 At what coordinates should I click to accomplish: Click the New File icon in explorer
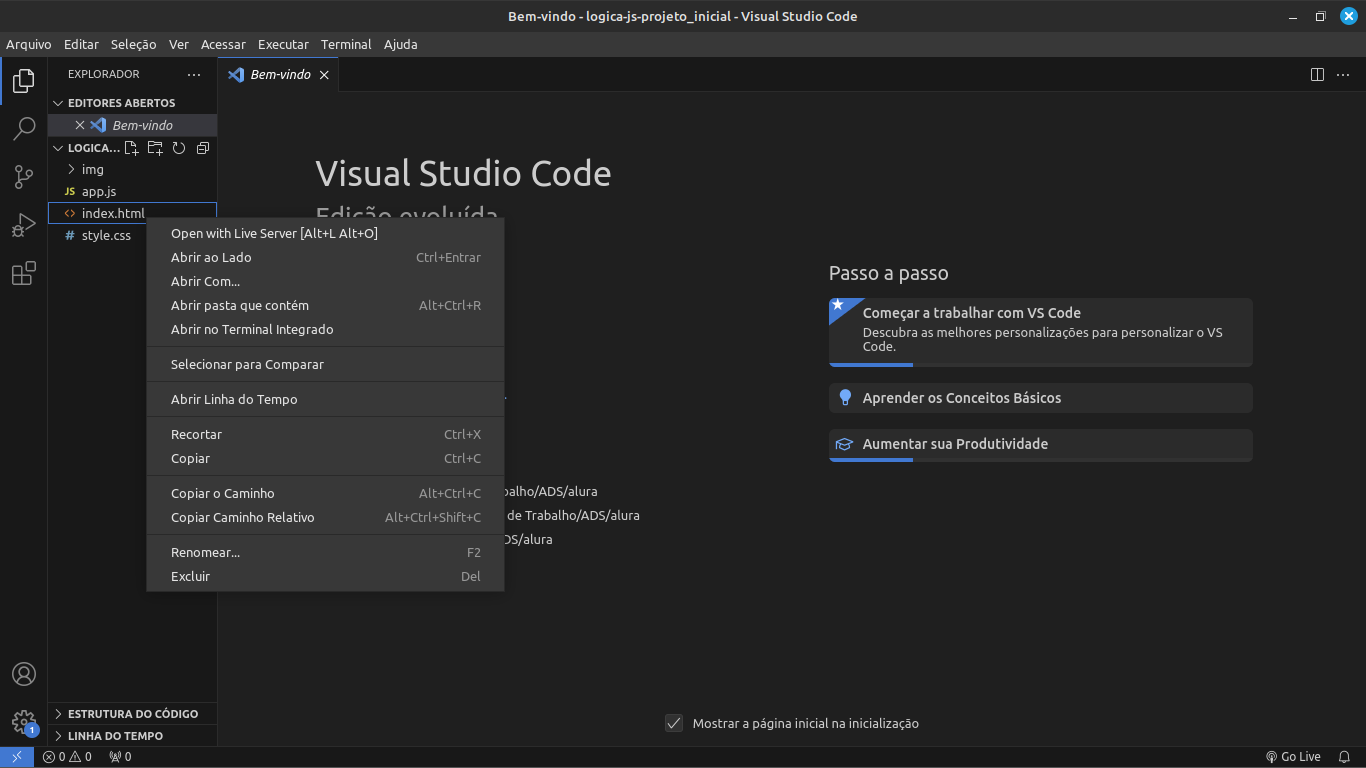(131, 148)
